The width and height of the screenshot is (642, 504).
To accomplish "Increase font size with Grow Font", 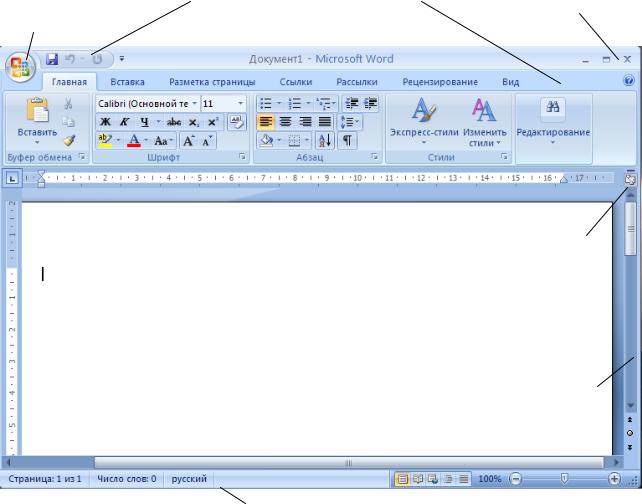I will point(188,141).
